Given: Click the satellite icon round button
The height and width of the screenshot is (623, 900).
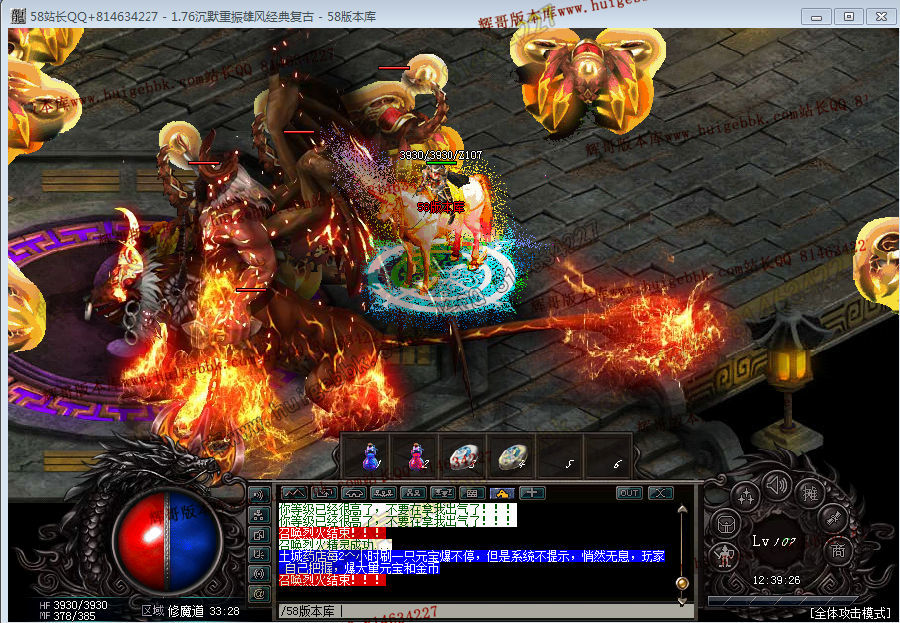Looking at the screenshot, I should (x=832, y=518).
